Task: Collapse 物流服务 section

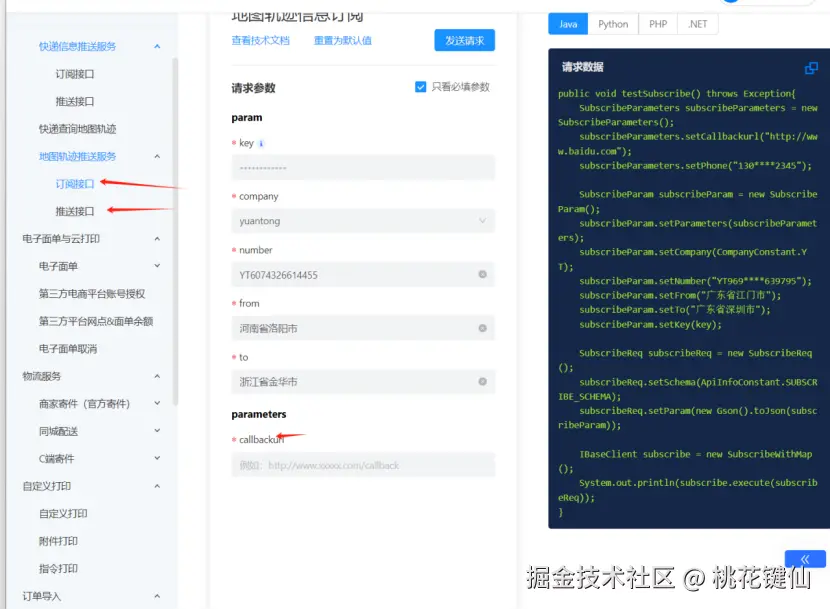Action: click(x=157, y=376)
